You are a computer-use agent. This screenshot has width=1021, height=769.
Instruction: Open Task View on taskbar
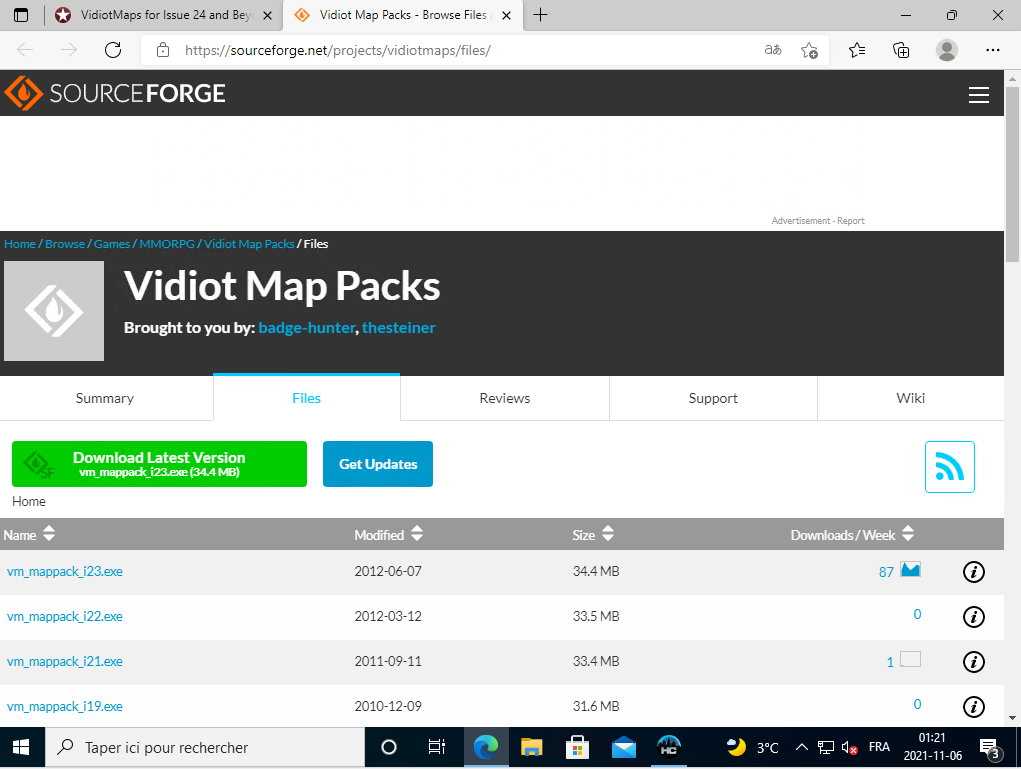click(437, 748)
